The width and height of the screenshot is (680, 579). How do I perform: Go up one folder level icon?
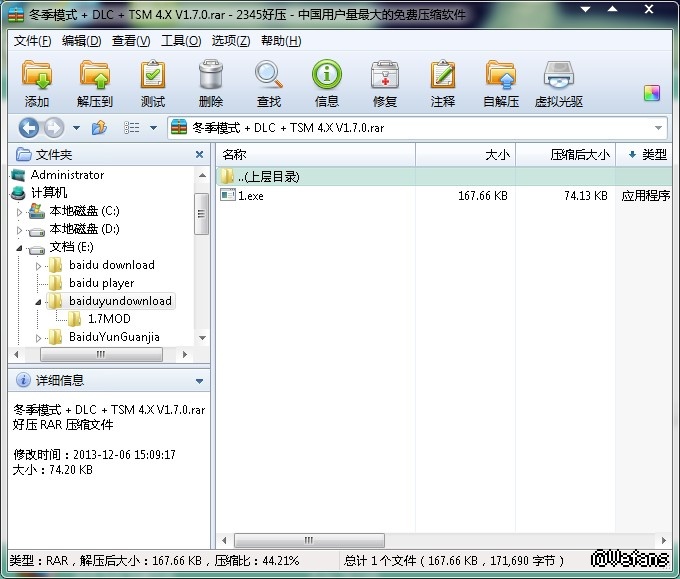[99, 128]
